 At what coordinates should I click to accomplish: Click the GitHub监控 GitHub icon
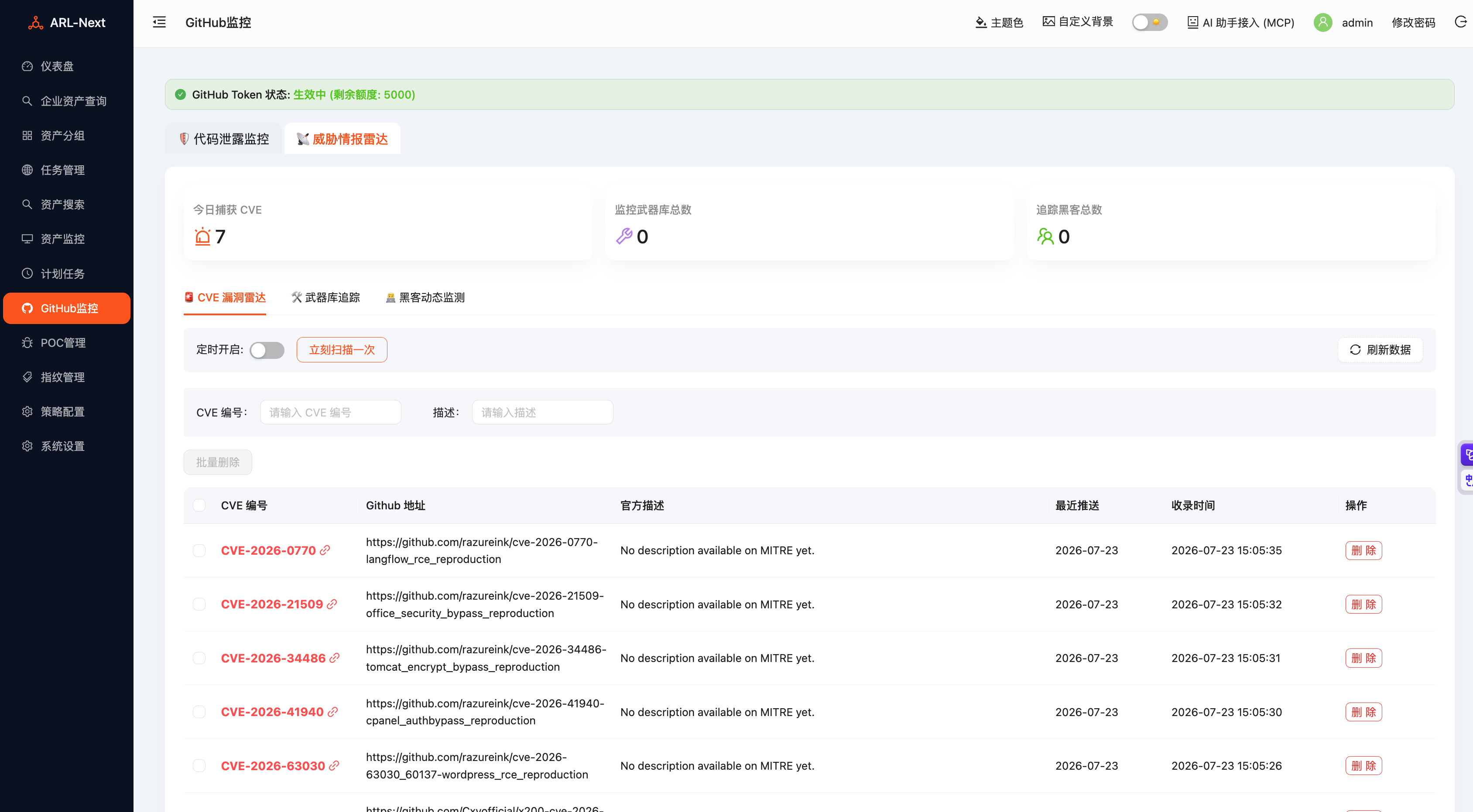point(27,308)
